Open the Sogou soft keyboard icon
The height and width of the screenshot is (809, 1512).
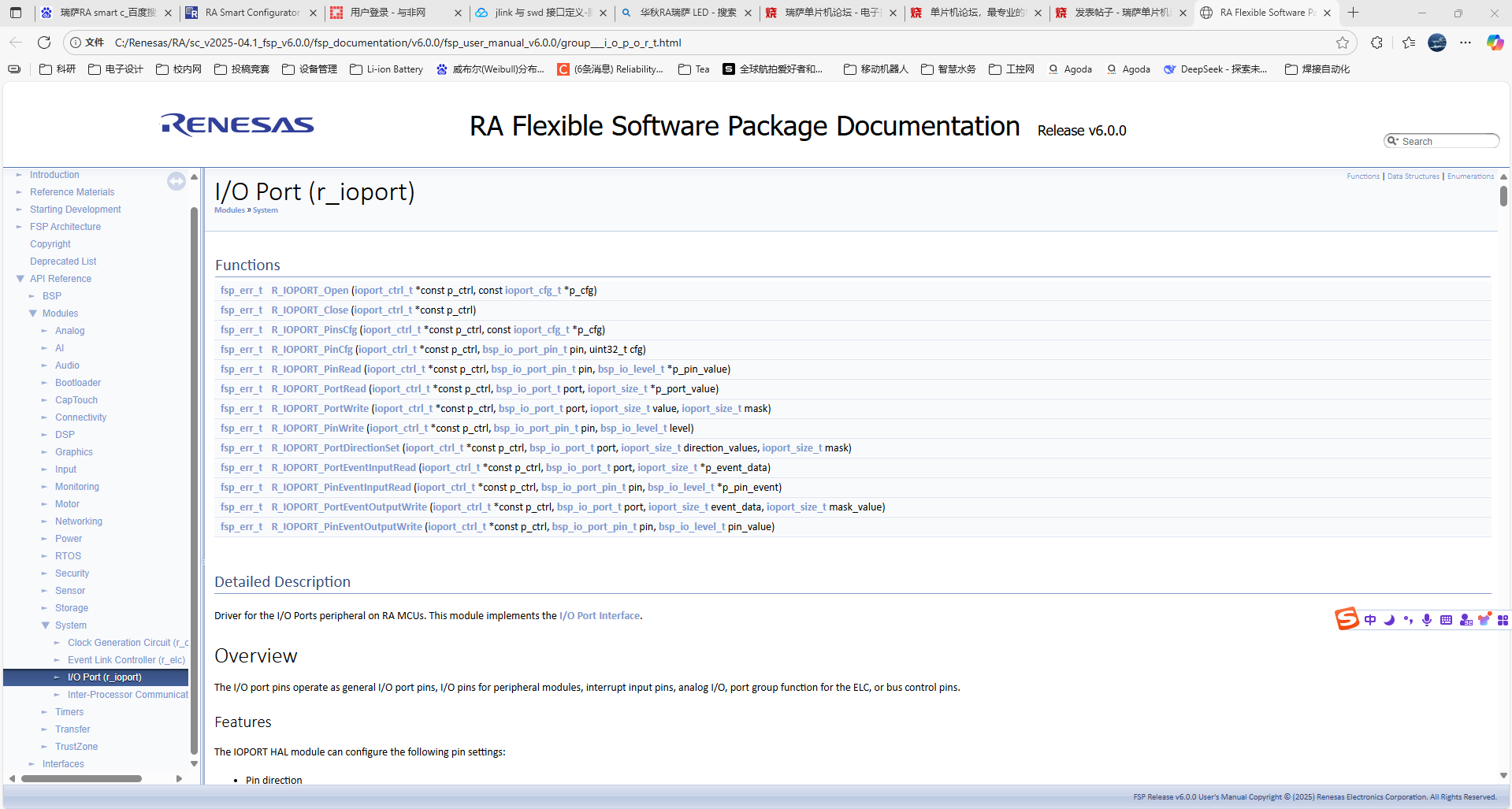[1446, 620]
